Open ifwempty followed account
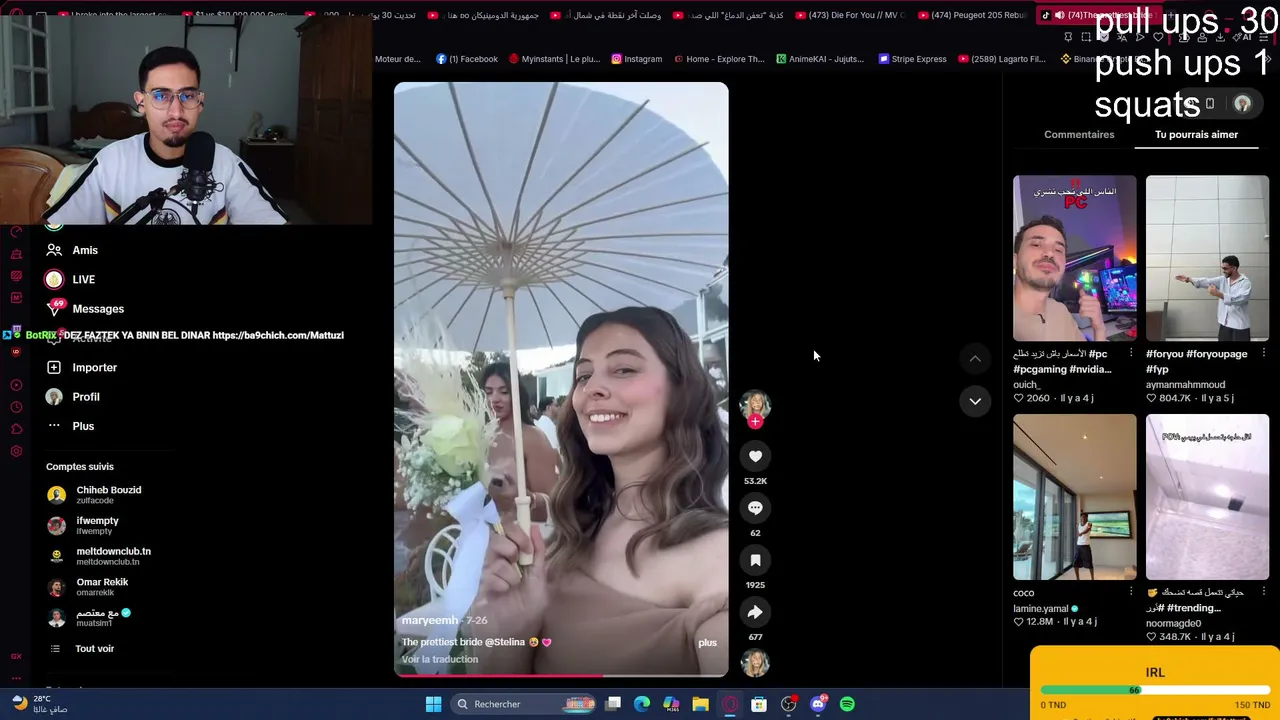The width and height of the screenshot is (1280, 720). [97, 525]
